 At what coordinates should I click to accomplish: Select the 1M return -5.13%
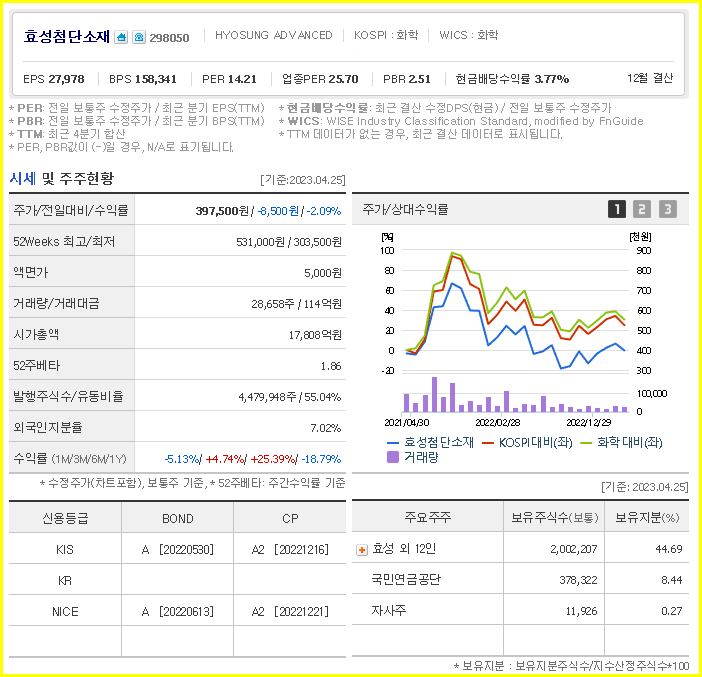tap(181, 459)
